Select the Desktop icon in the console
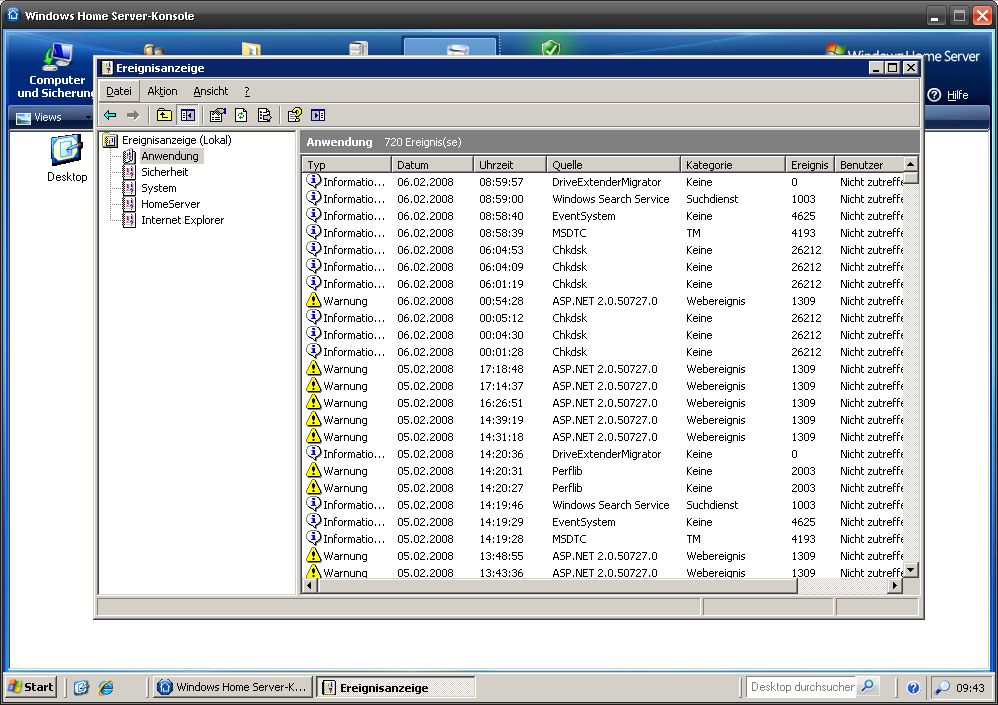998x705 pixels. 67,159
